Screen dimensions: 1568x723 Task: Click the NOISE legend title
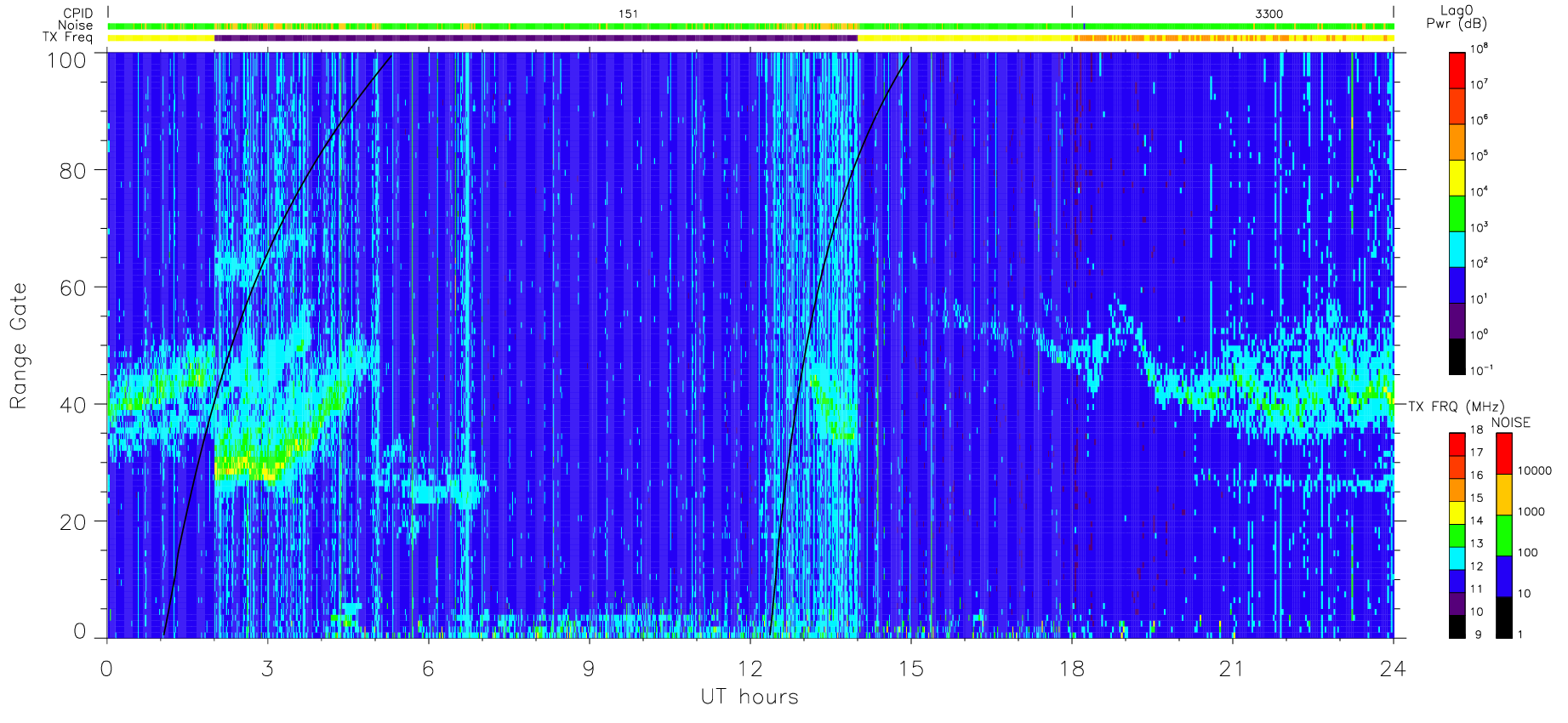pyautogui.click(x=1510, y=423)
